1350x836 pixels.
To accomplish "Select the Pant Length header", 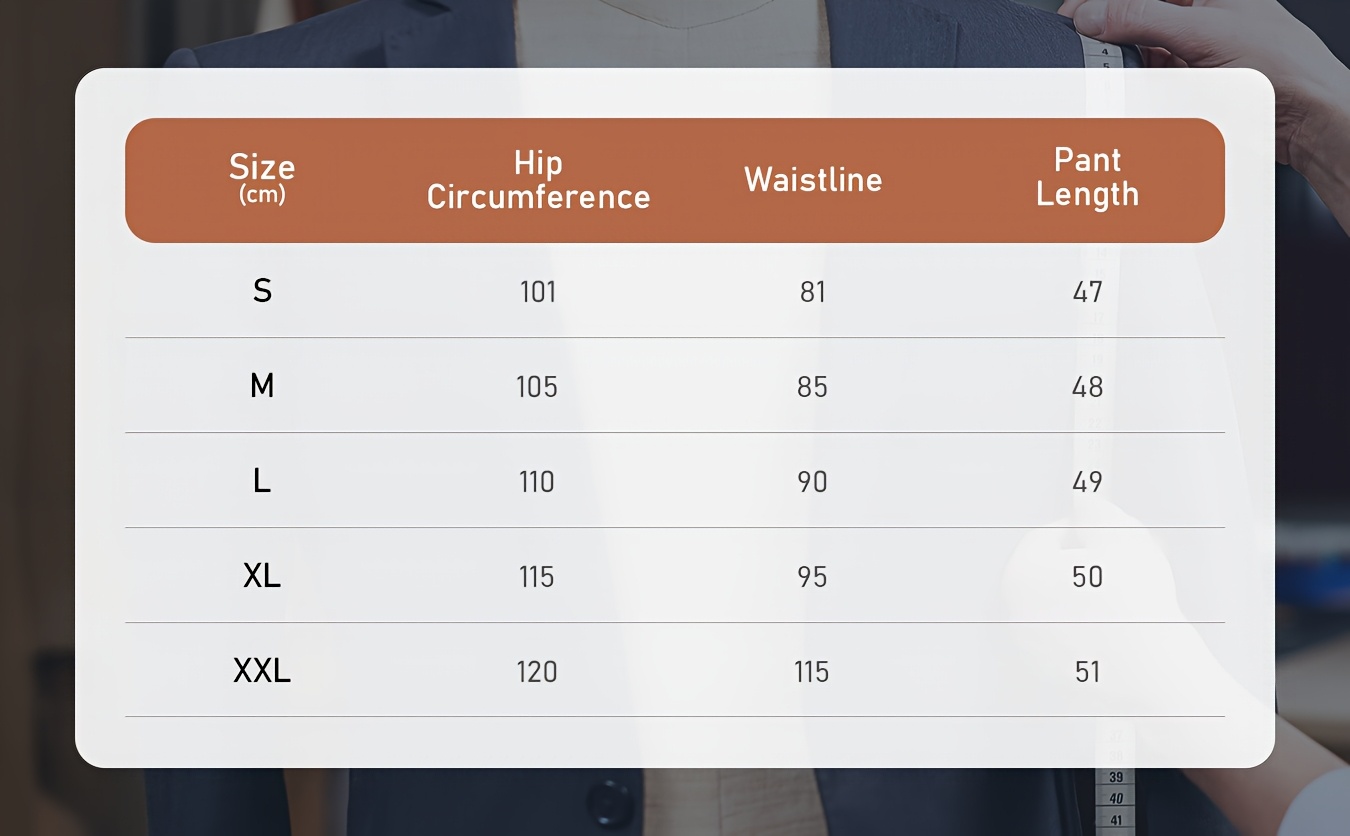I will [1087, 177].
